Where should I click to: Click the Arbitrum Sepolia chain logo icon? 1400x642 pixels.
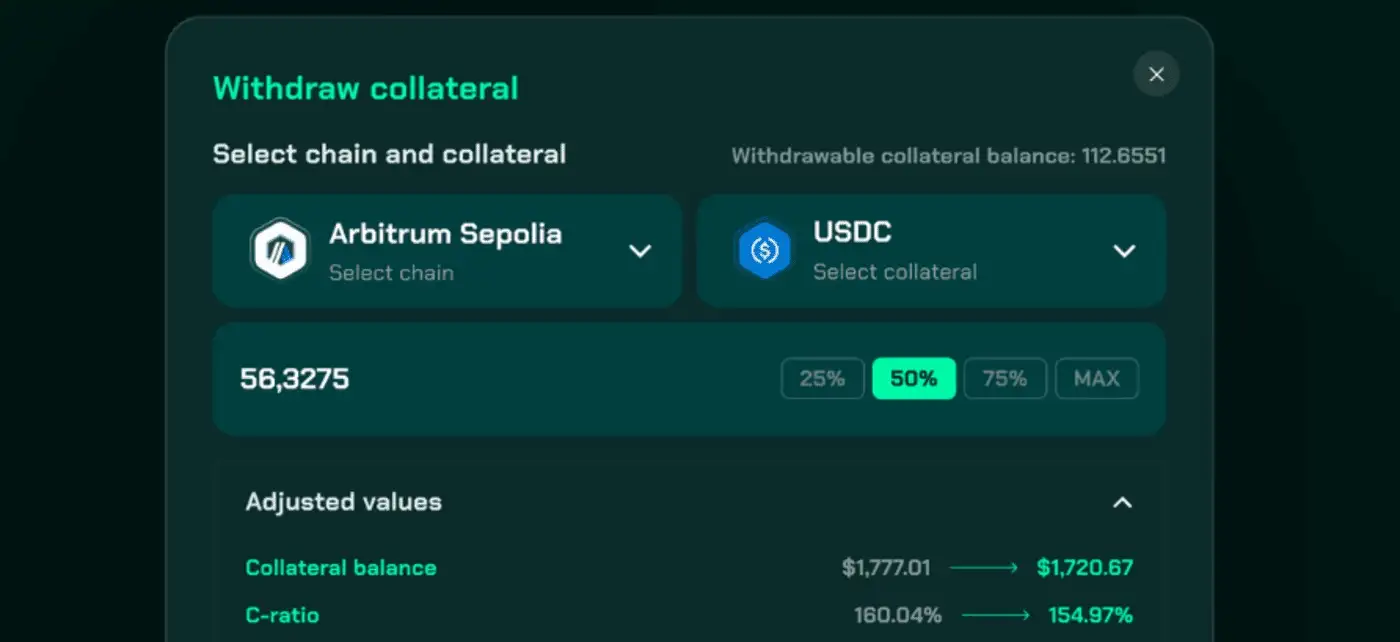click(x=279, y=250)
